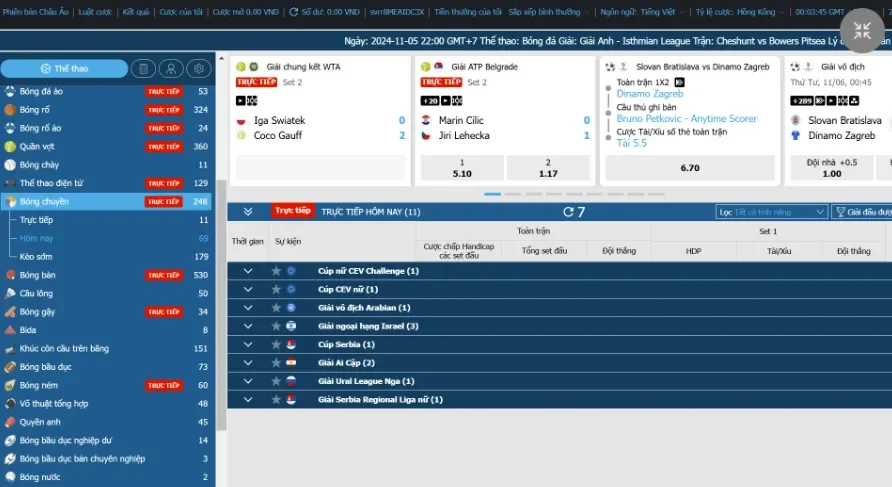Open the Lọc filter dropdown
This screenshot has width=892, height=487.
pyautogui.click(x=773, y=212)
